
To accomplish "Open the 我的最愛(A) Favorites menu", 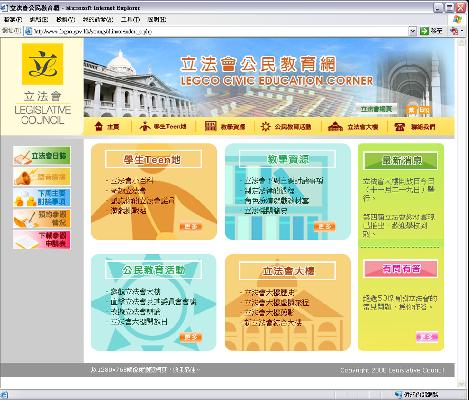I will pyautogui.click(x=98, y=20).
